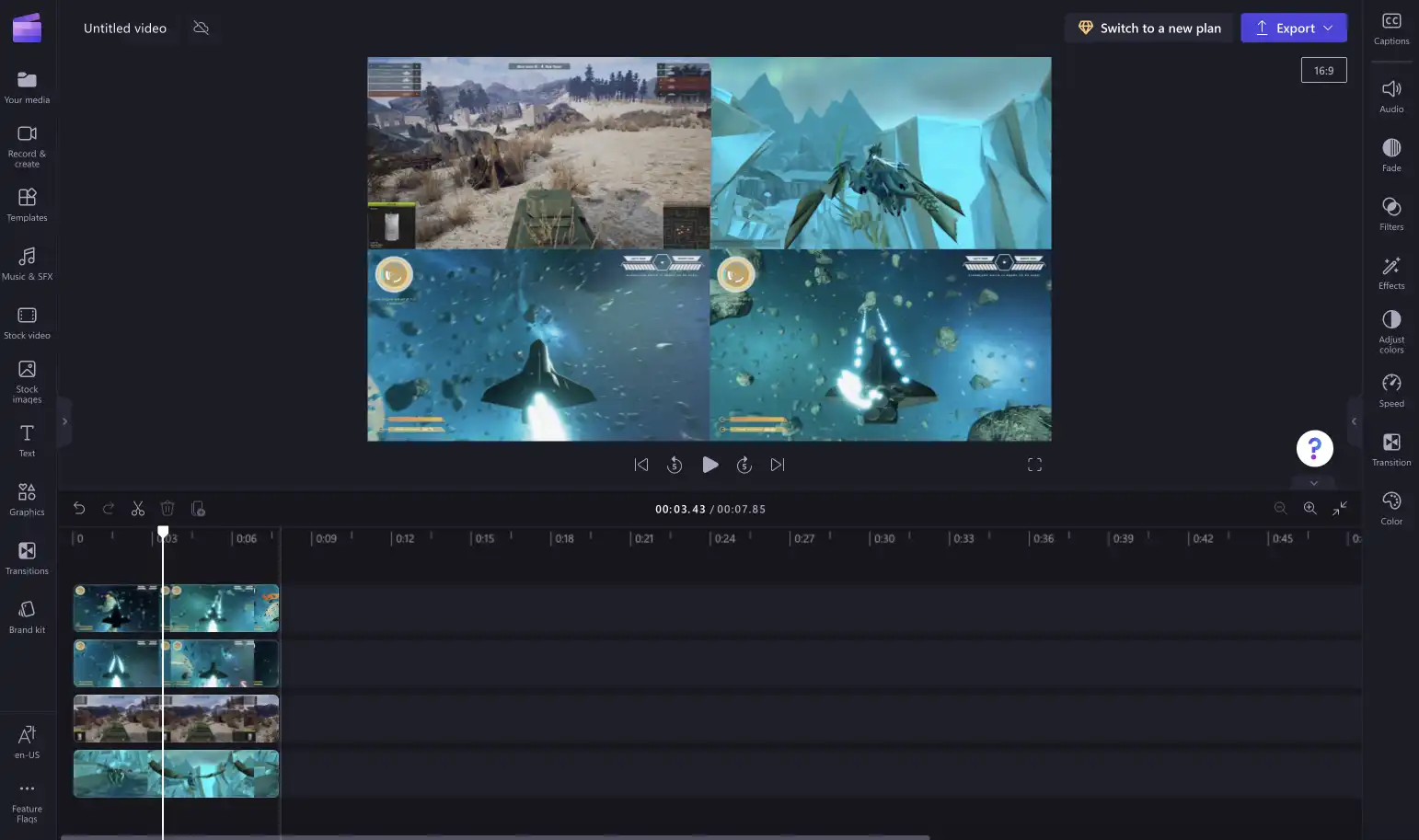Image resolution: width=1419 pixels, height=840 pixels.
Task: Open Adjust colors panel
Action: pyautogui.click(x=1391, y=331)
